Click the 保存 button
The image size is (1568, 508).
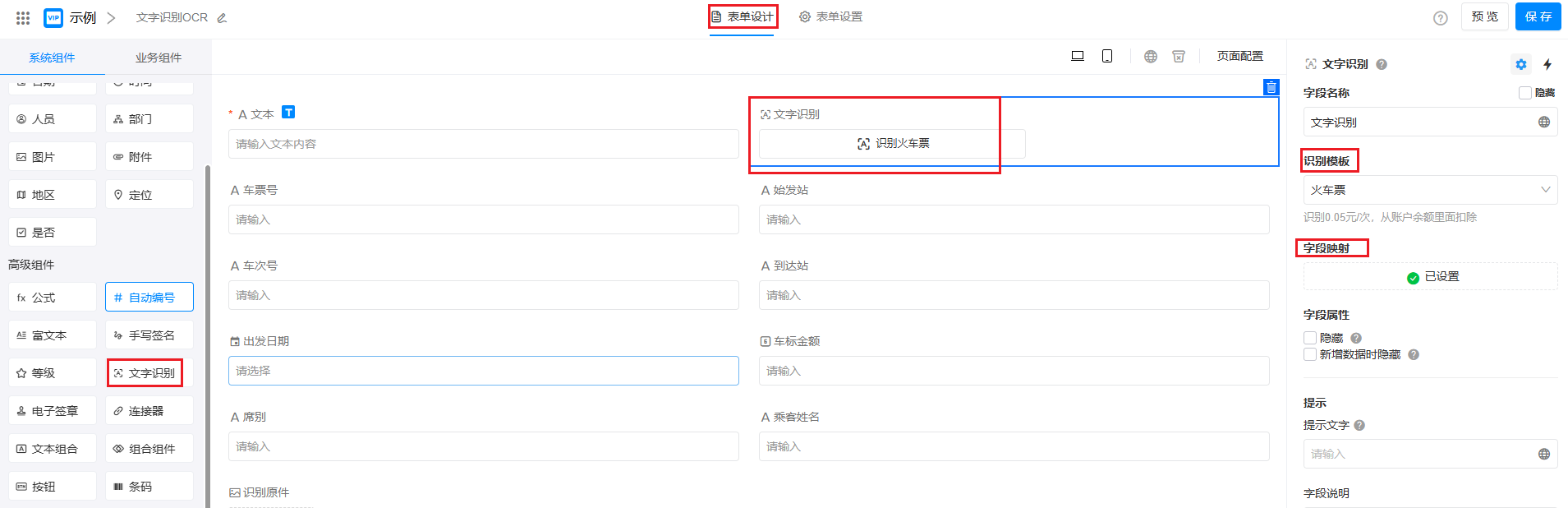coord(1538,16)
